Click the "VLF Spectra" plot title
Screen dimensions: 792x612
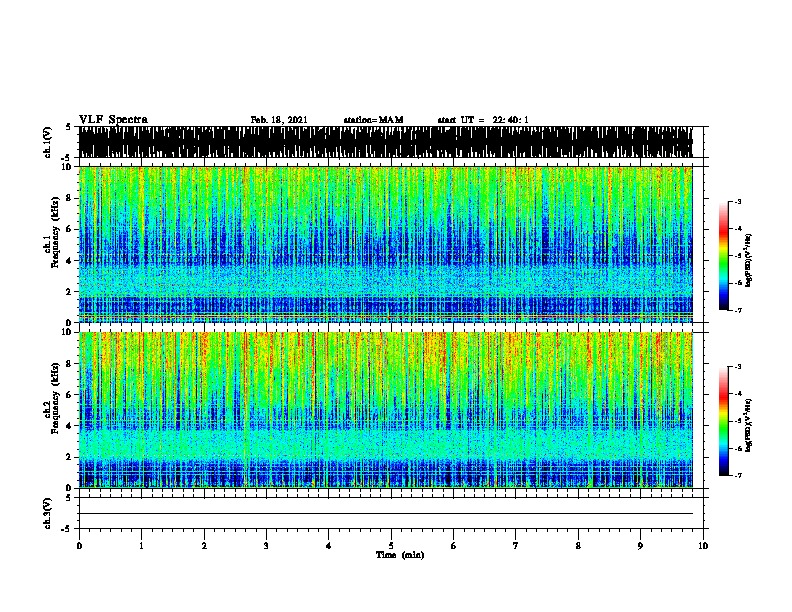click(113, 120)
